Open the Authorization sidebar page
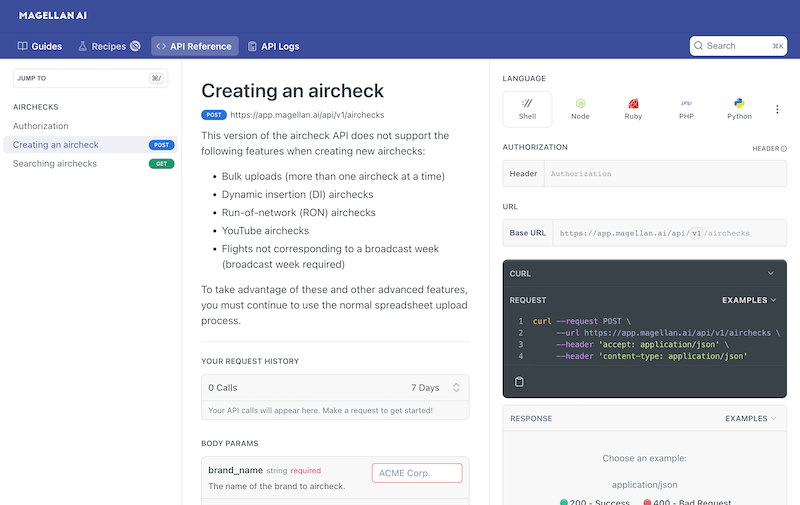The height and width of the screenshot is (505, 800). tap(41, 126)
